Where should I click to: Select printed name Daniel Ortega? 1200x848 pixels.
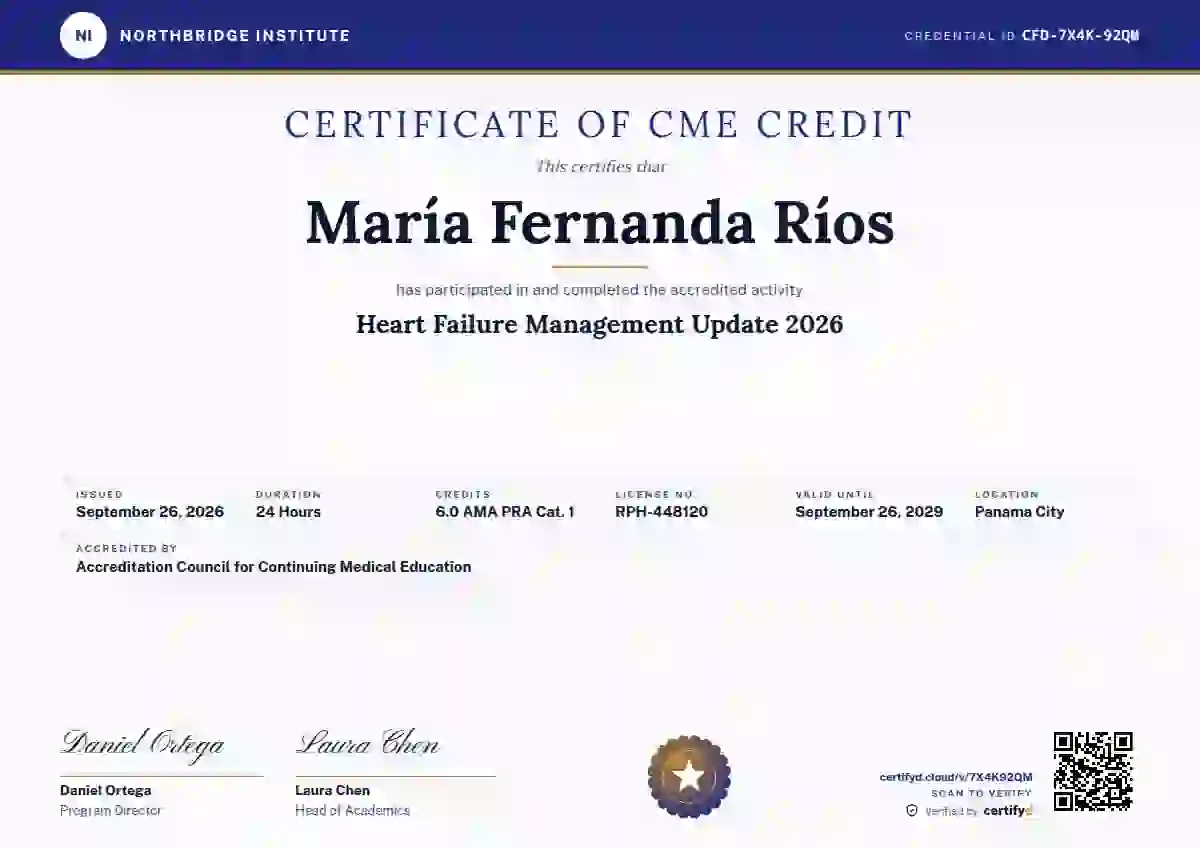point(106,791)
